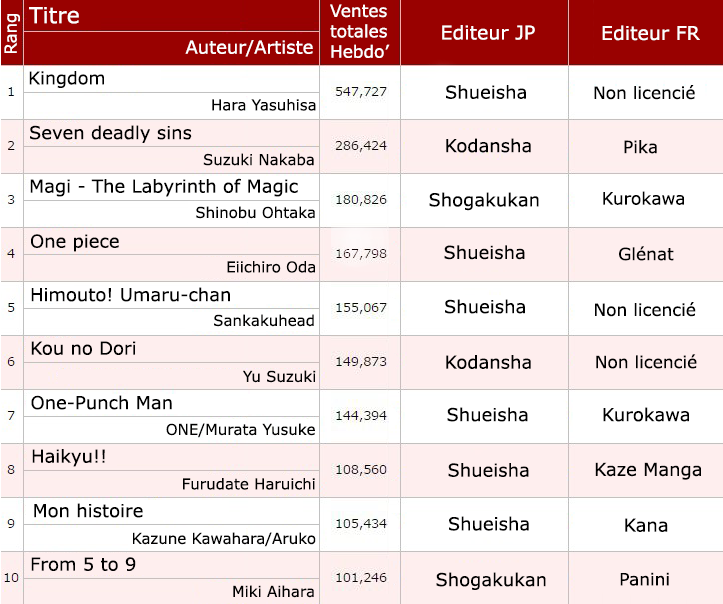
Task: Click sales value 149,873
Action: (x=361, y=361)
